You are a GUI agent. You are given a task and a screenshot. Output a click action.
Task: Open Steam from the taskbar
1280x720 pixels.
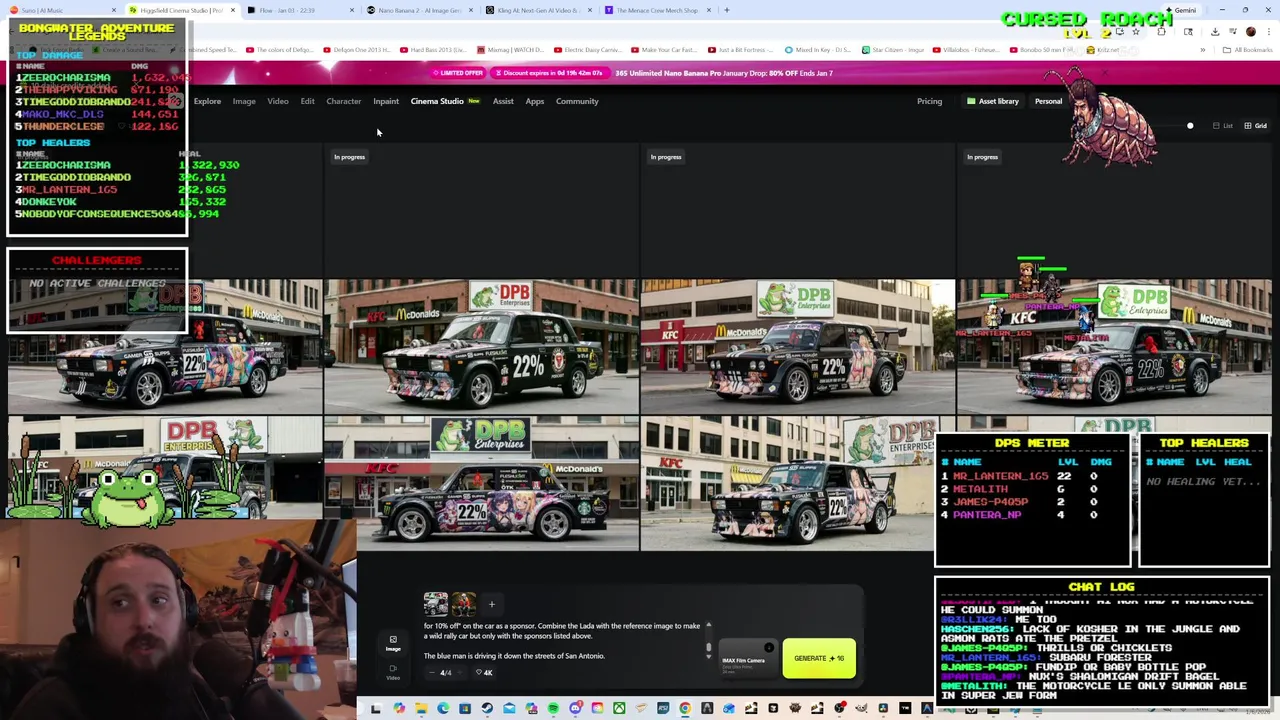[x=487, y=709]
